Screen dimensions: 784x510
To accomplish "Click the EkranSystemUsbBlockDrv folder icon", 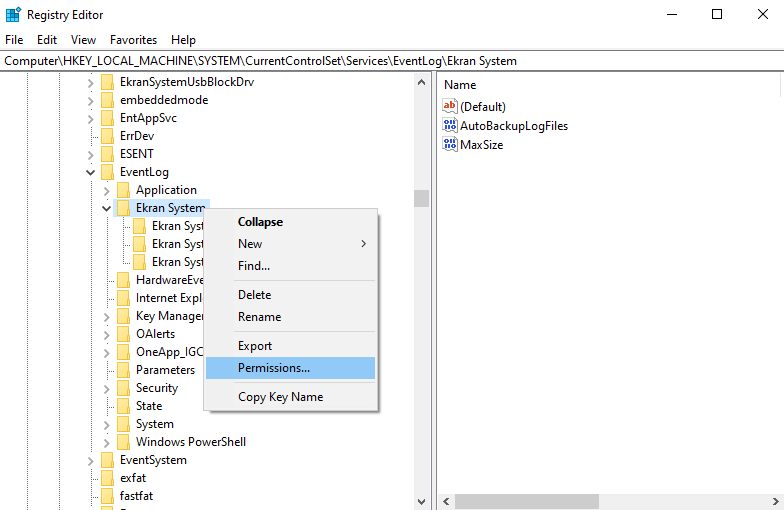I will [x=108, y=82].
